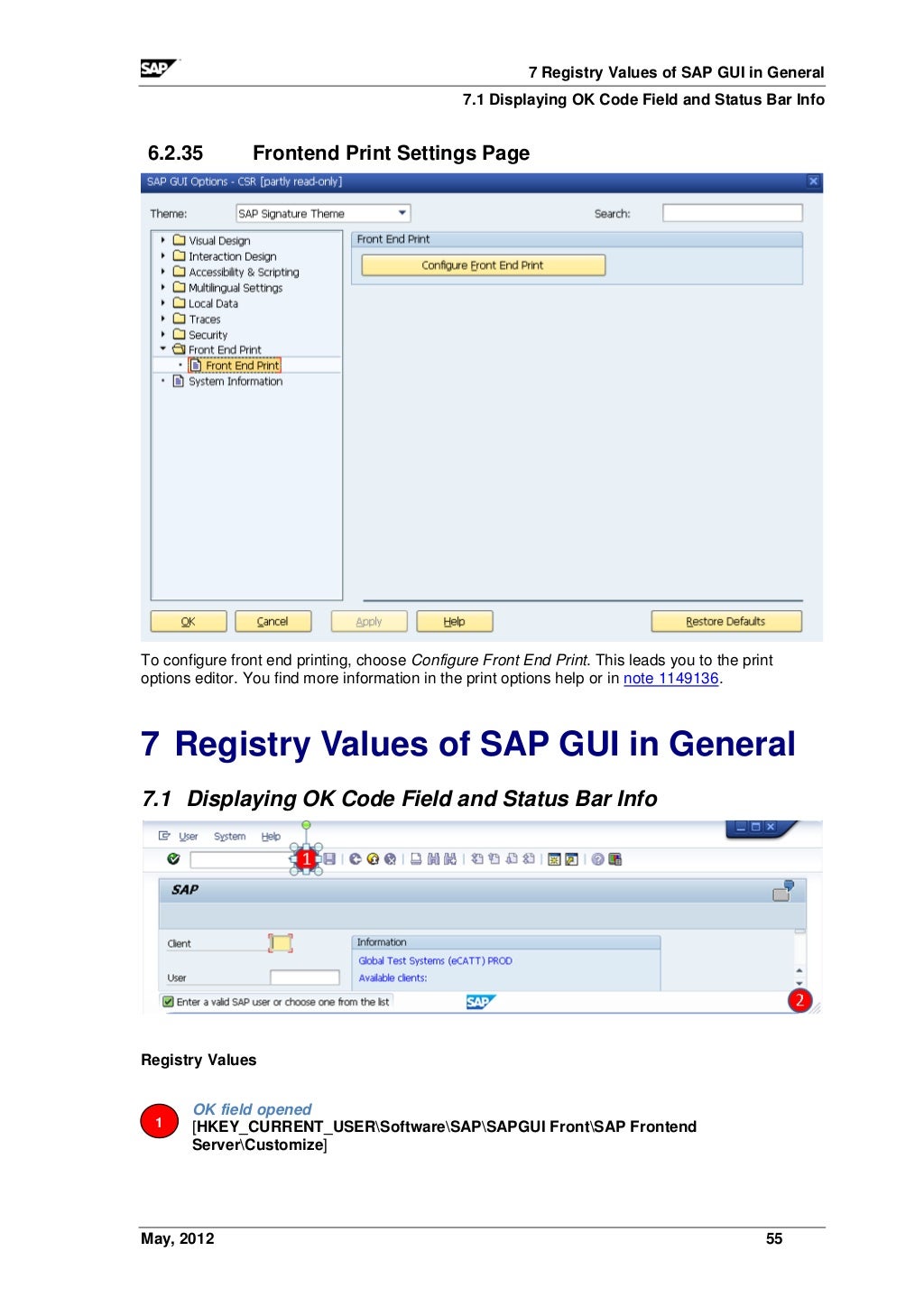The image size is (924, 1307).
Task: Select the Front End Print child item
Action: click(235, 366)
